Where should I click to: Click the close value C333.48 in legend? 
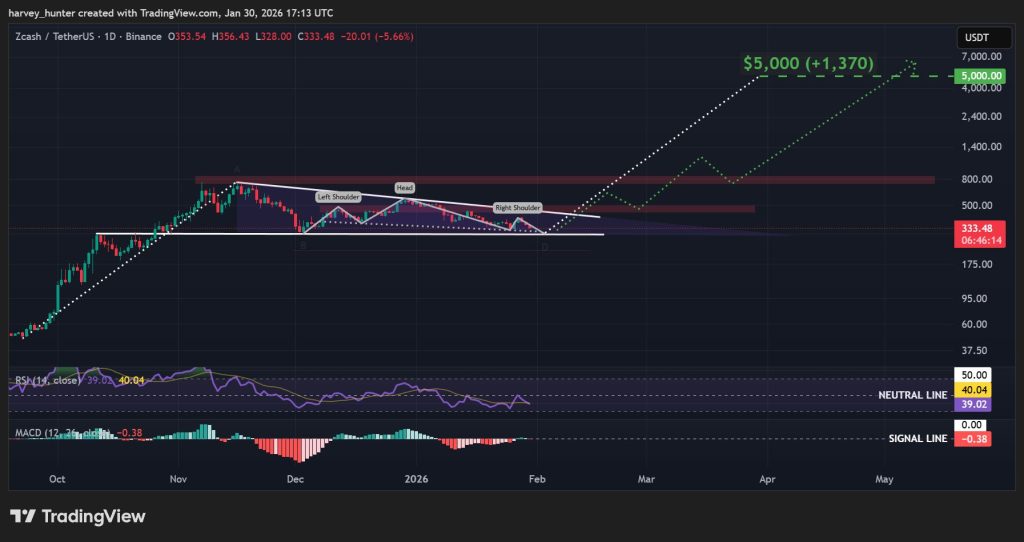(316, 37)
